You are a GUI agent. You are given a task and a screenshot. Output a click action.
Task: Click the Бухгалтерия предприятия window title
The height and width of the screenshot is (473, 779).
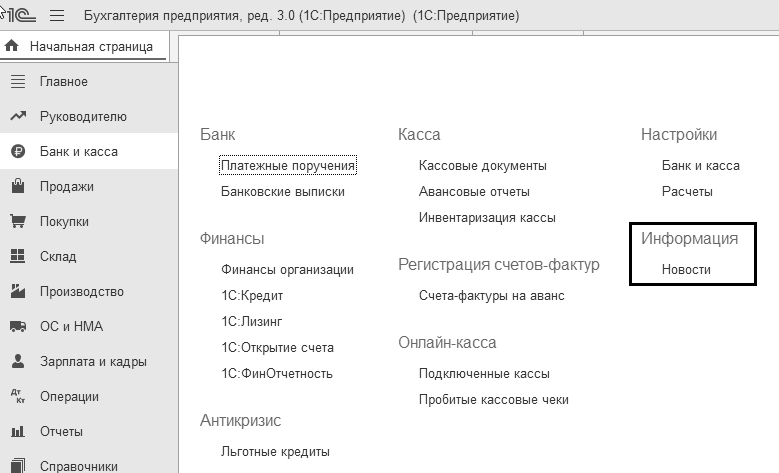tap(301, 15)
